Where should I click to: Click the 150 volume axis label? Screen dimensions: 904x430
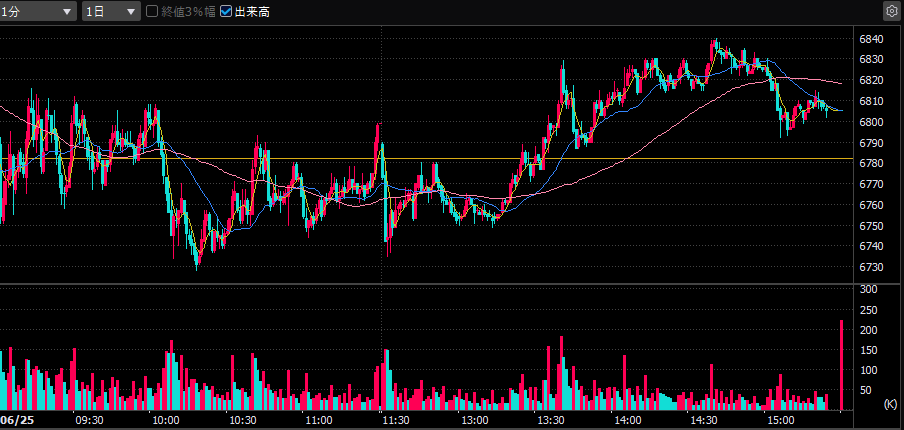pos(869,350)
